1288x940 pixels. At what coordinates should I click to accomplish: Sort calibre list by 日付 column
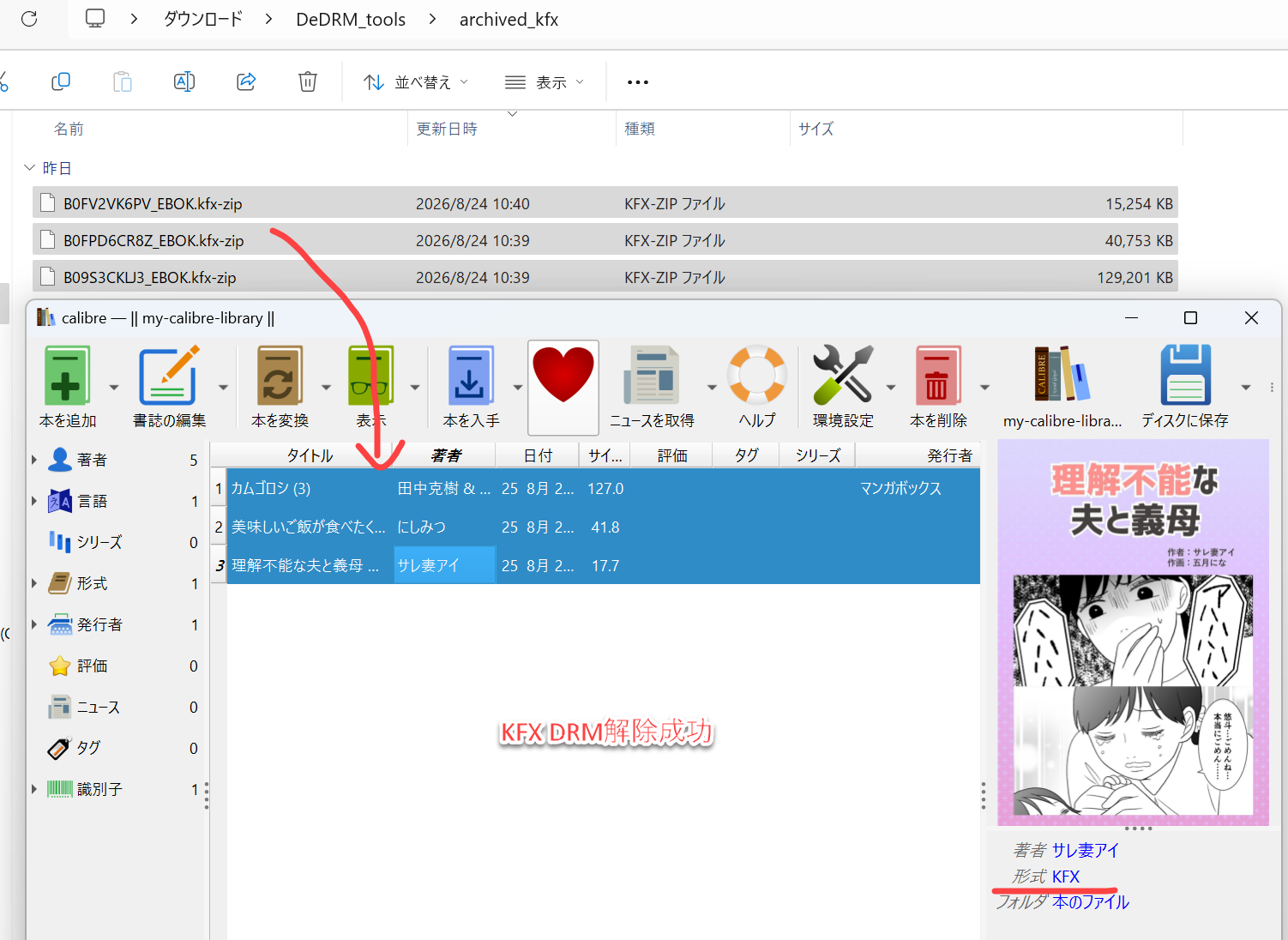pyautogui.click(x=539, y=455)
